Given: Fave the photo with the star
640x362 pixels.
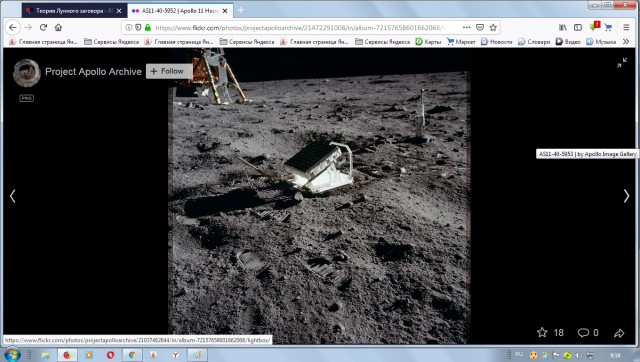Looking at the screenshot, I should pos(542,333).
